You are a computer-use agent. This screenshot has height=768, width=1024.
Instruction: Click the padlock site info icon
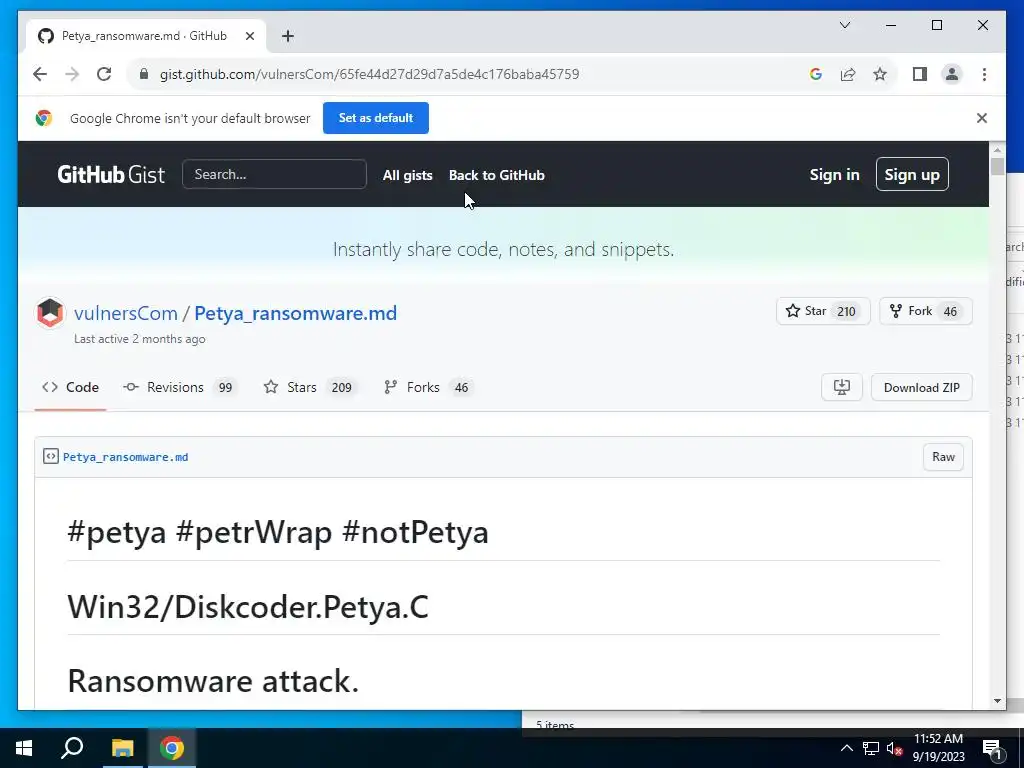pos(144,74)
